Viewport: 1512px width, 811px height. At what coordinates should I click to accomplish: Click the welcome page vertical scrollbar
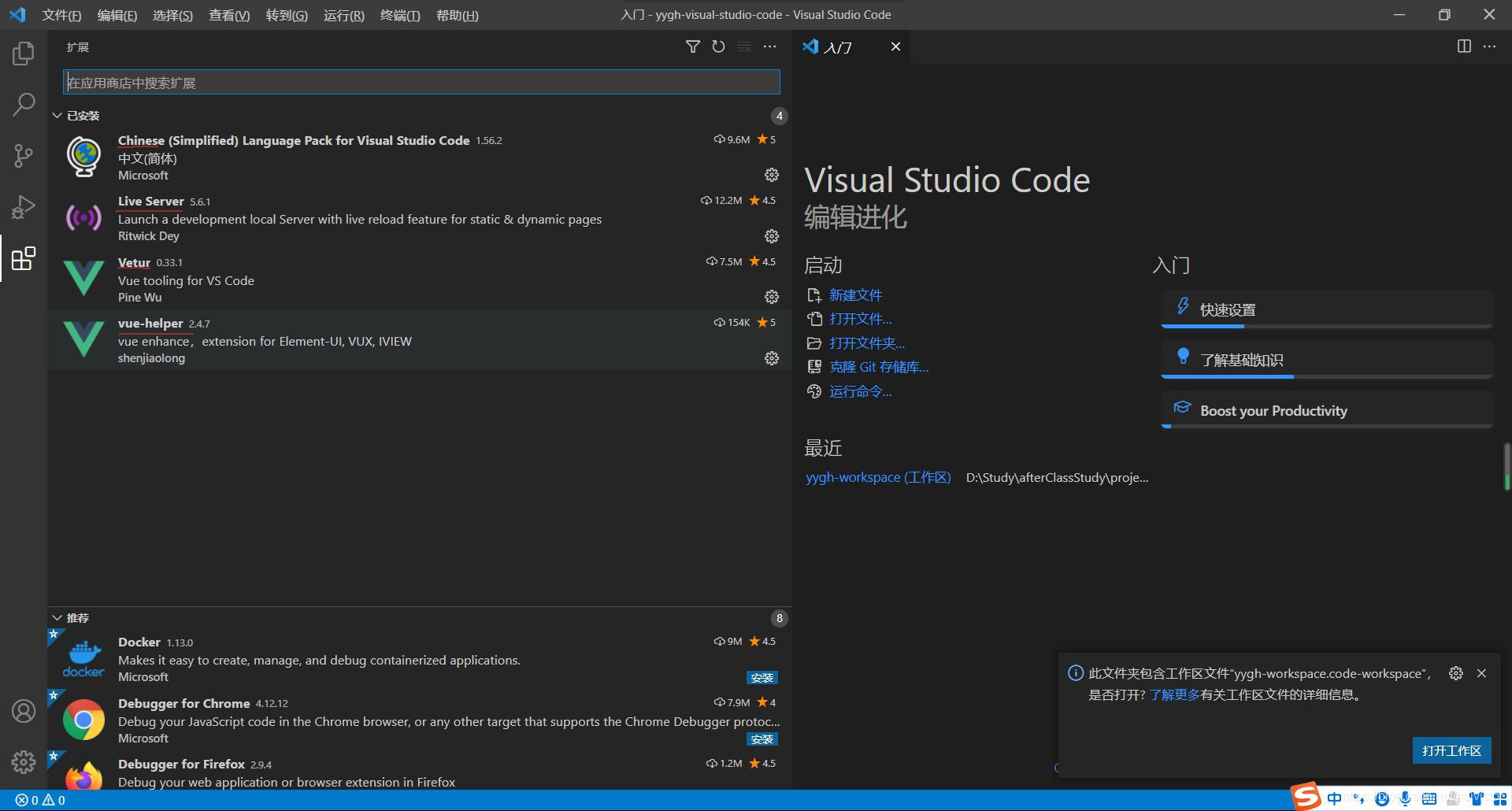point(1506,466)
